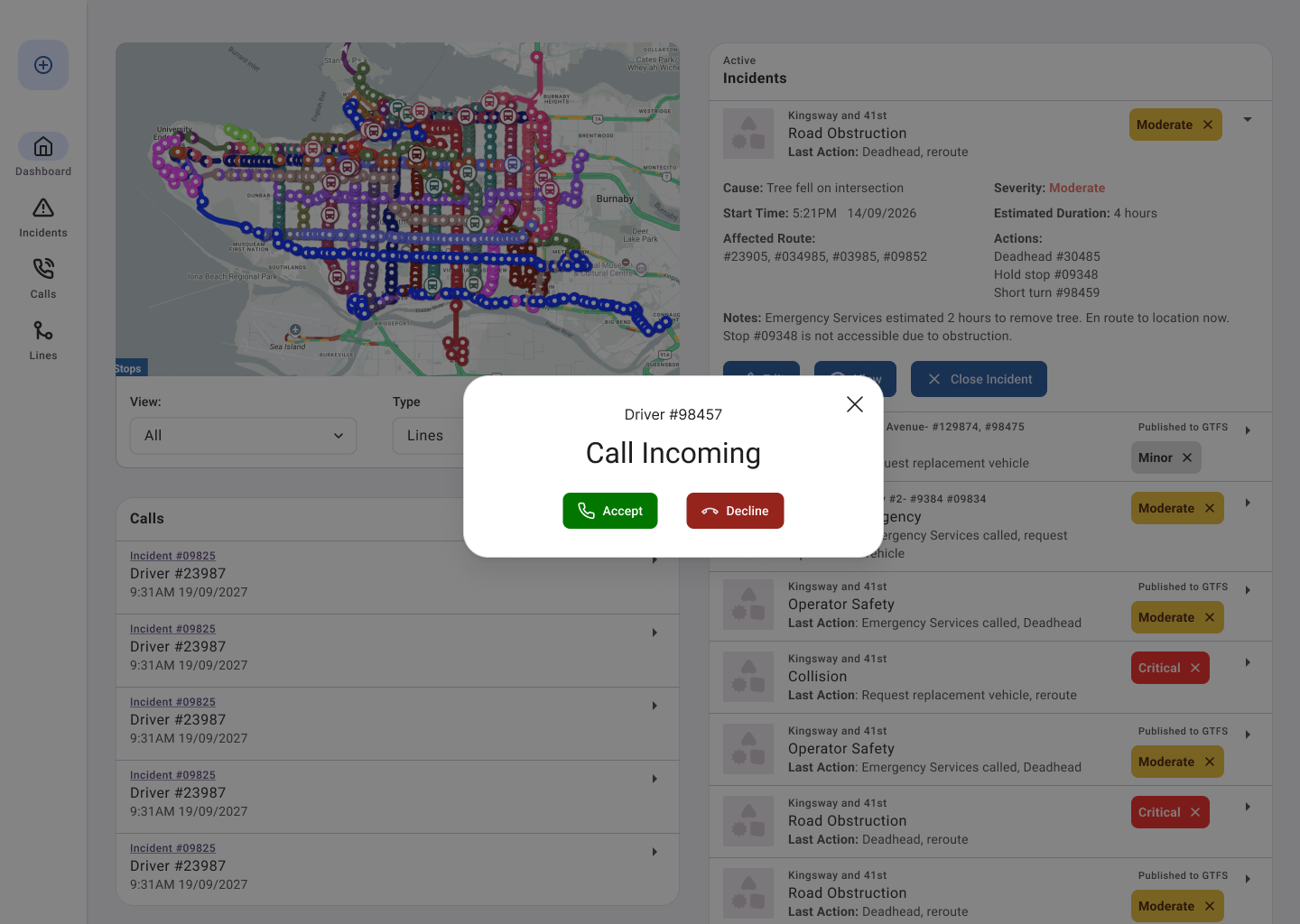Click the 'Driver #98457' text in the dialog
The height and width of the screenshot is (924, 1300).
tap(673, 415)
